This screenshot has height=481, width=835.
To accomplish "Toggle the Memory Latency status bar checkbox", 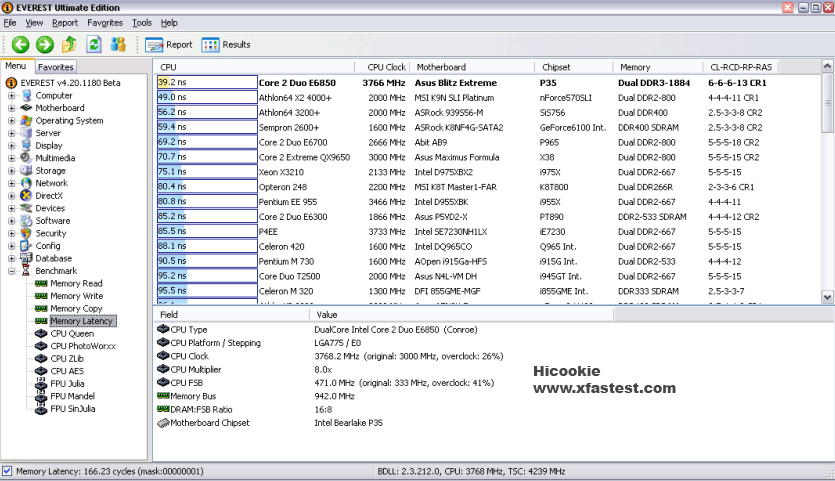I will tap(7, 471).
